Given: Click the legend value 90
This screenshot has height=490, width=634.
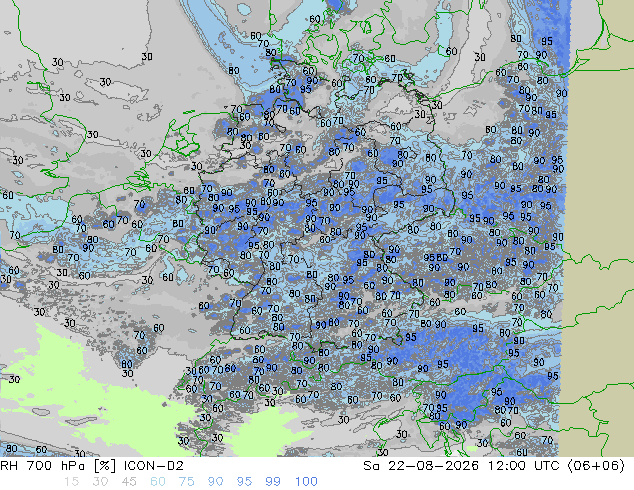Looking at the screenshot, I should (x=215, y=482).
